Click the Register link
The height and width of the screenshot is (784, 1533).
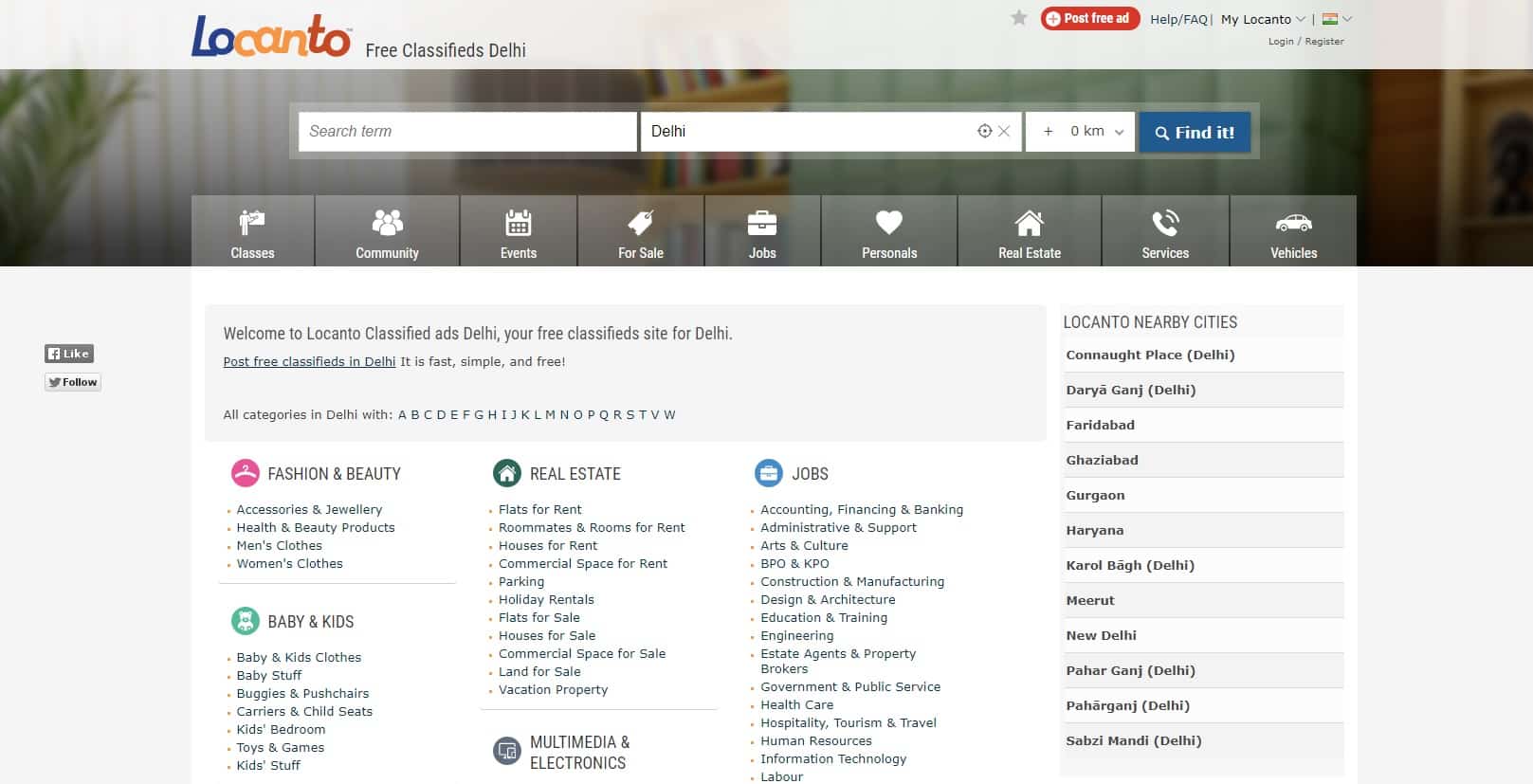(x=1324, y=42)
